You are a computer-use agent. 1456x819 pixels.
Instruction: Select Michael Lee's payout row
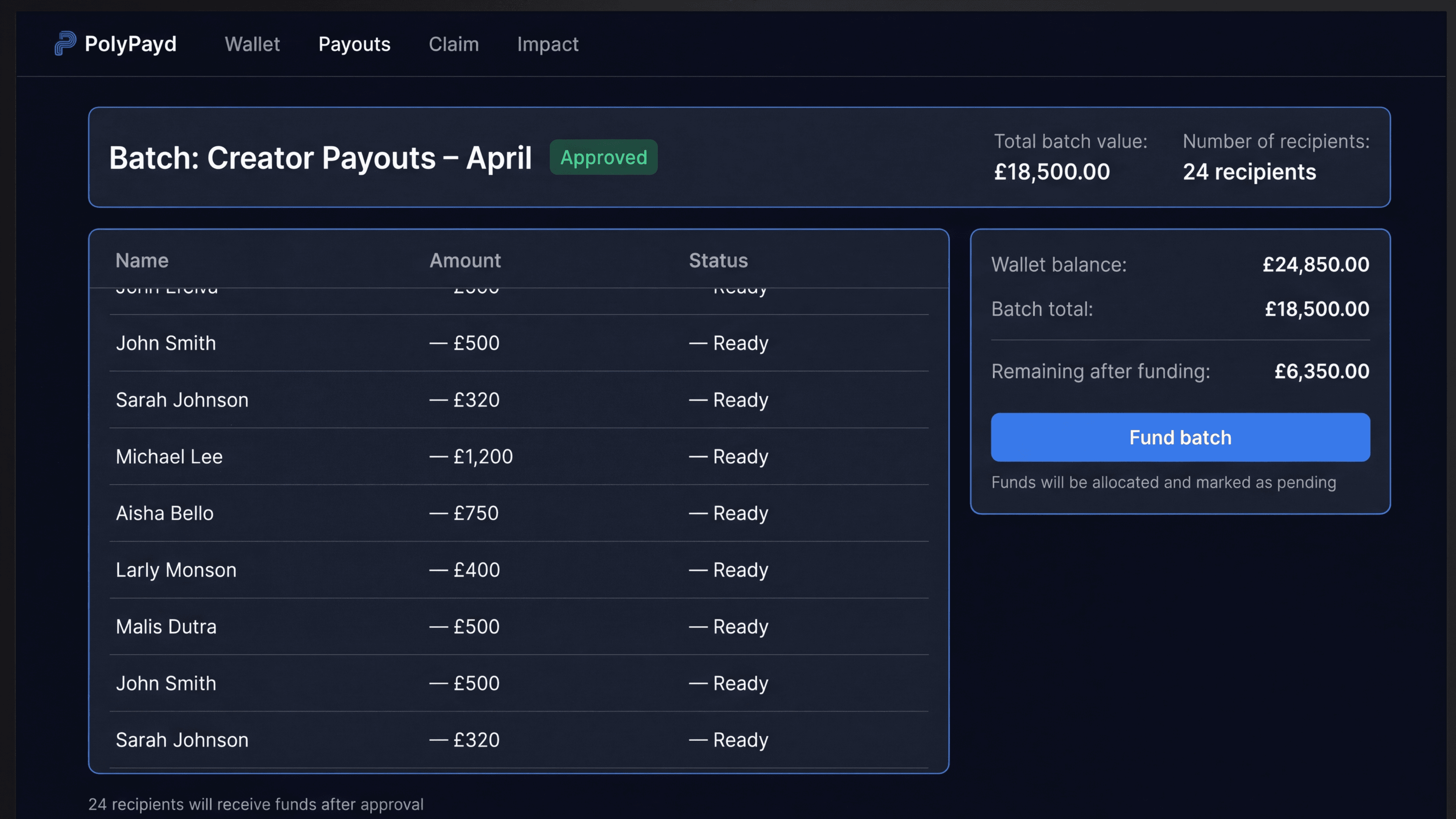[169, 456]
